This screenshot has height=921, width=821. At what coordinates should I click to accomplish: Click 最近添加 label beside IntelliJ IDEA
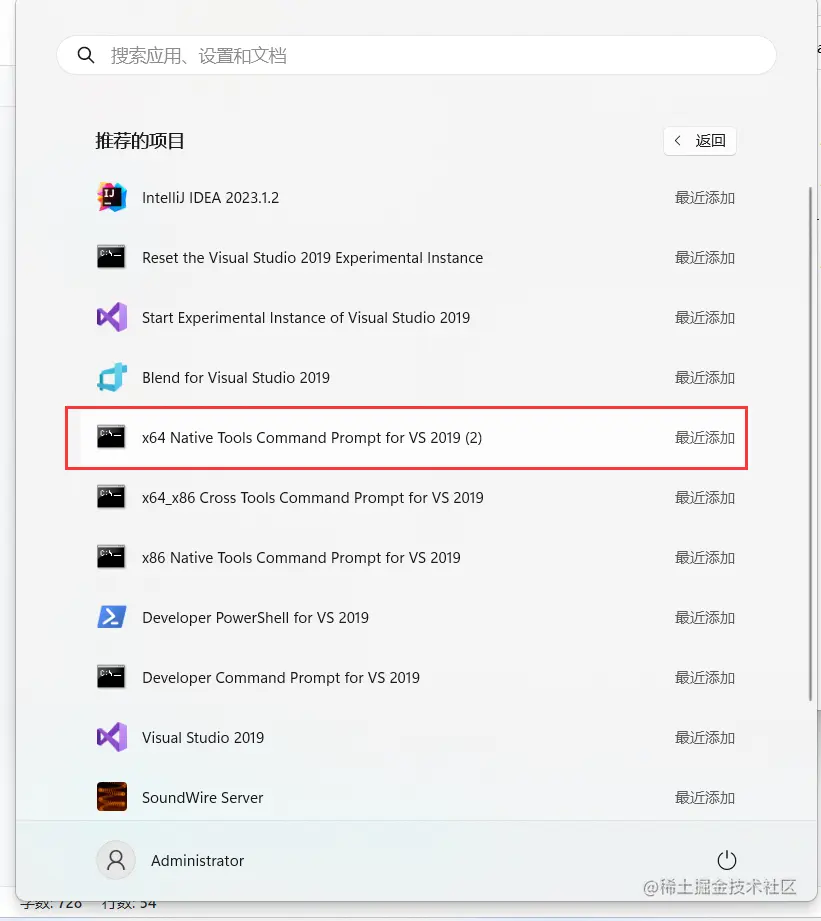coord(705,198)
